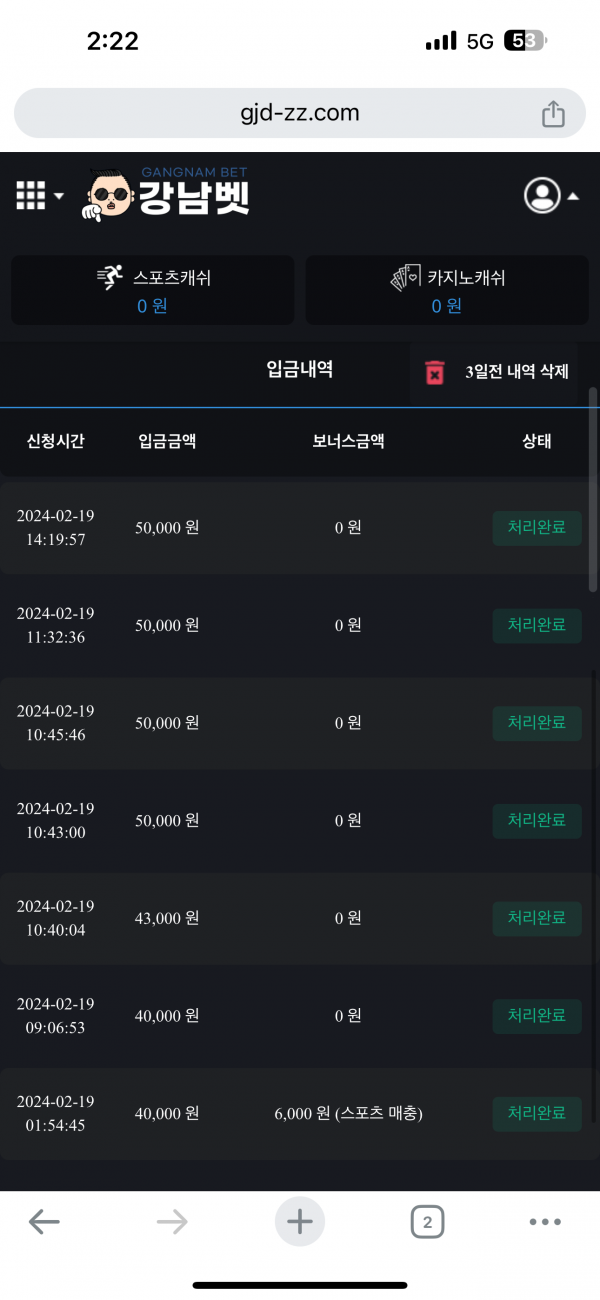Viewport: 600px width, 1300px height.
Task: Tap the running figure sports cash icon
Action: click(111, 278)
